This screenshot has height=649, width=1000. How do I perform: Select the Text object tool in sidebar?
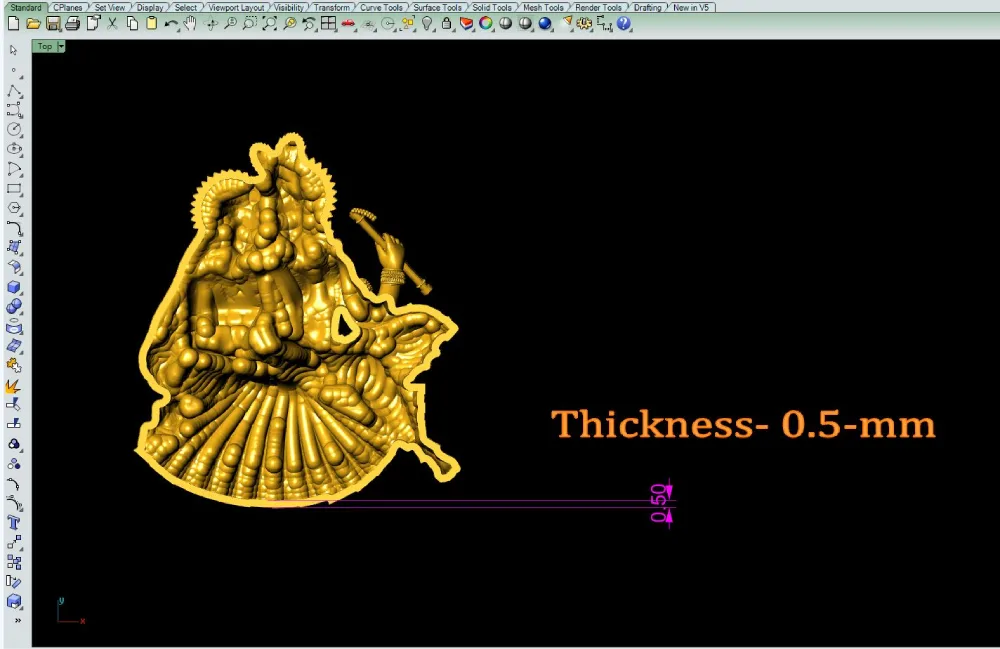pyautogui.click(x=14, y=523)
